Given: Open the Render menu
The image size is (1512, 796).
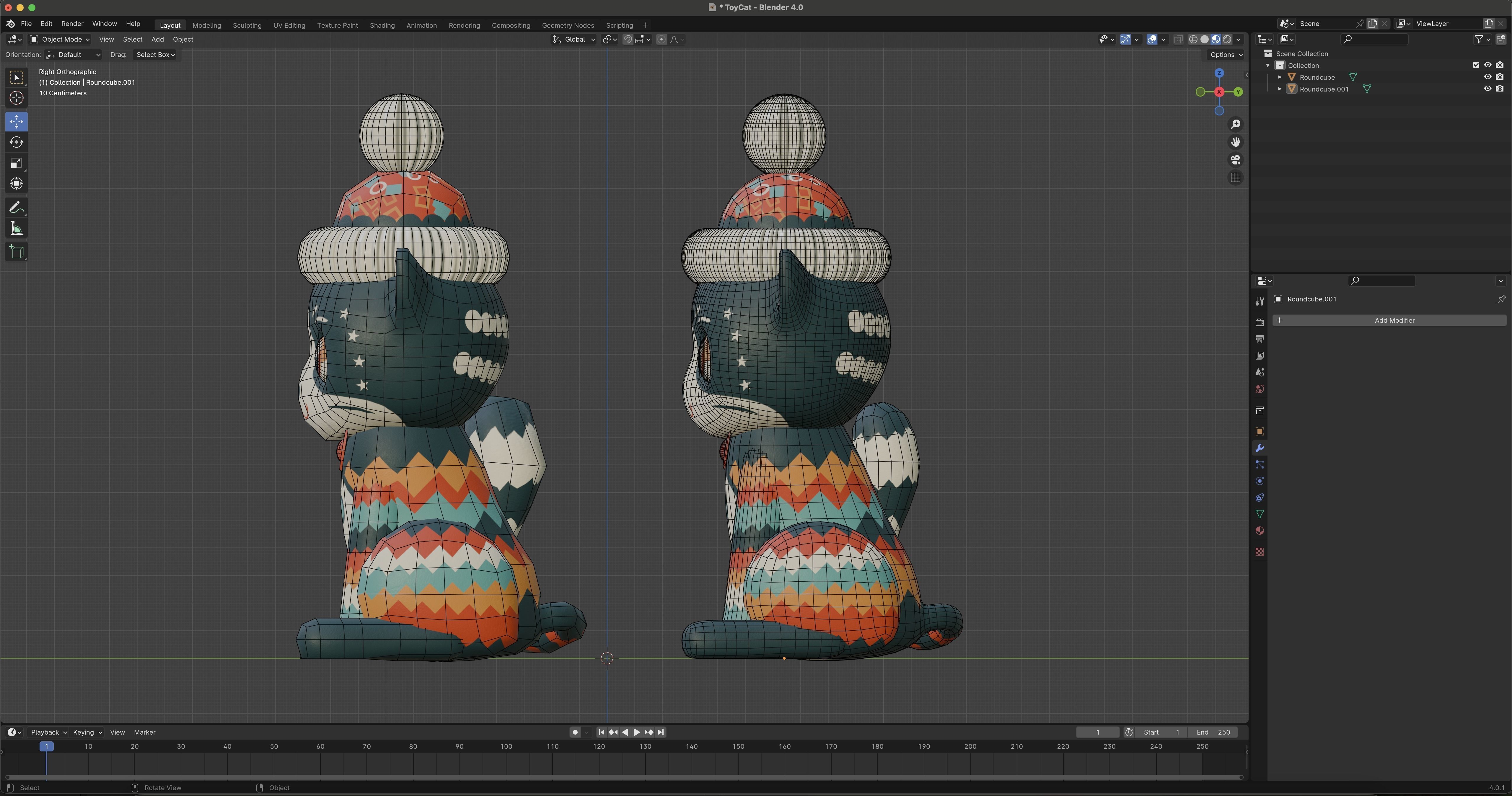Looking at the screenshot, I should click(x=72, y=24).
